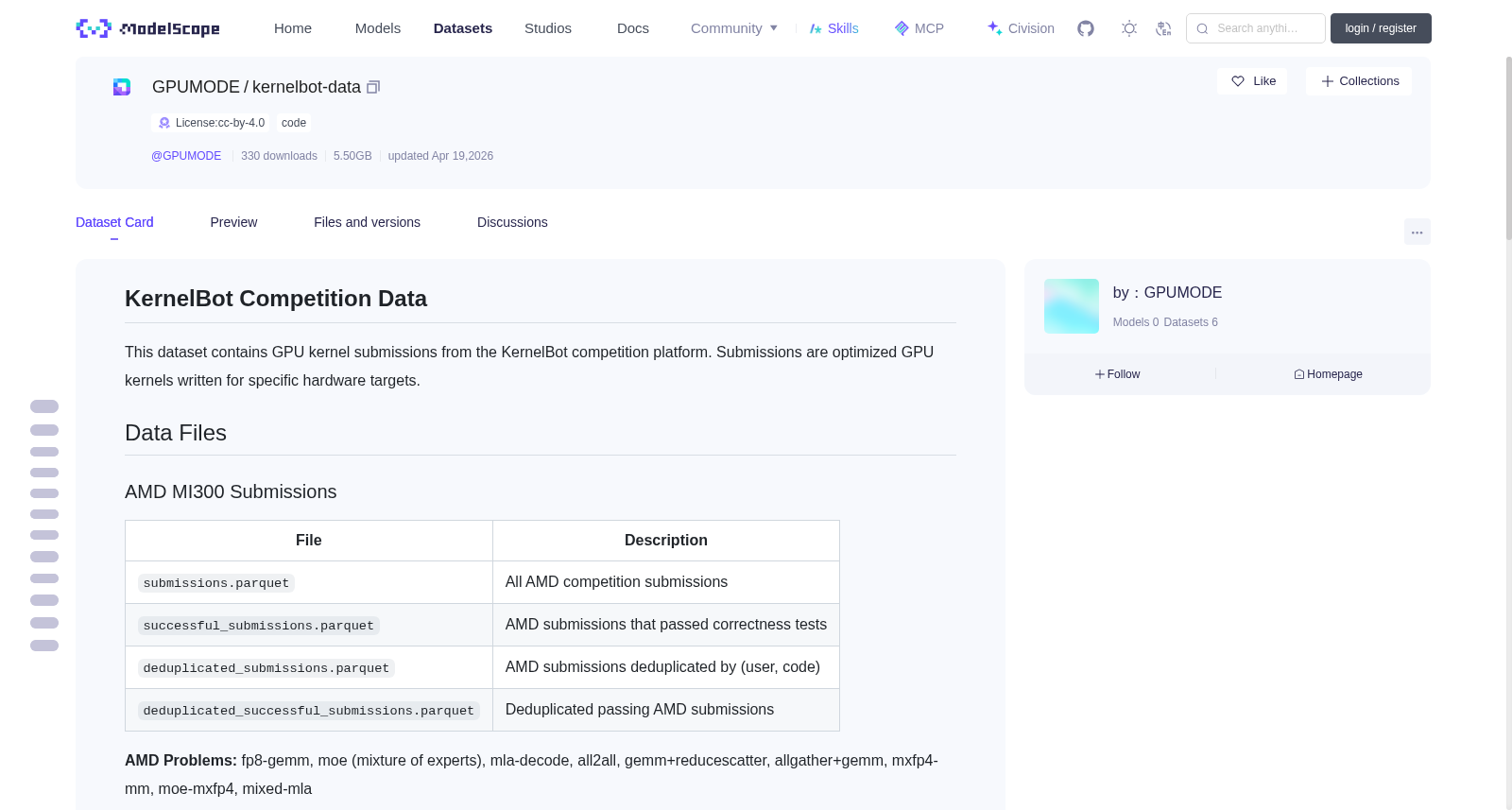Viewport: 1512px width, 810px height.
Task: Click the updated Apr 19,2026 text
Action: 440,156
